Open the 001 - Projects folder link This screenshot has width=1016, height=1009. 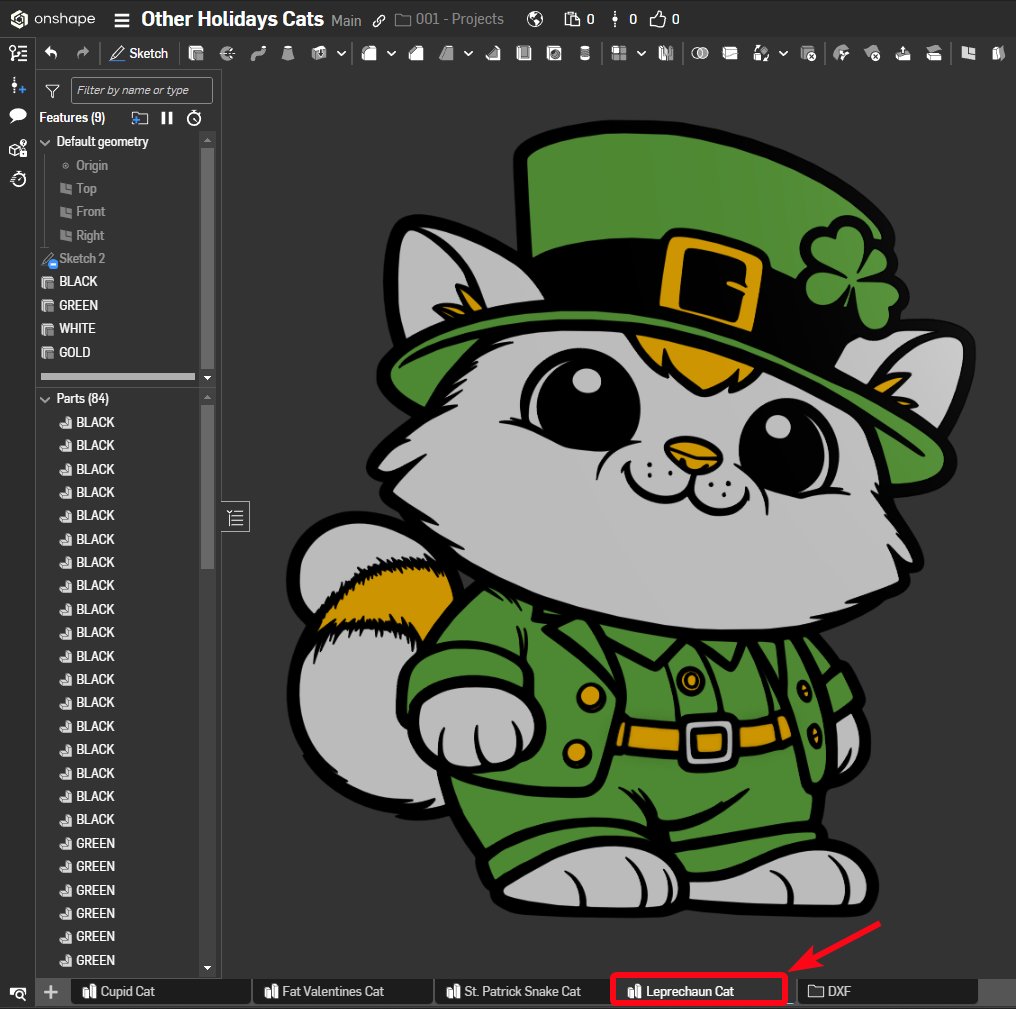pos(449,19)
